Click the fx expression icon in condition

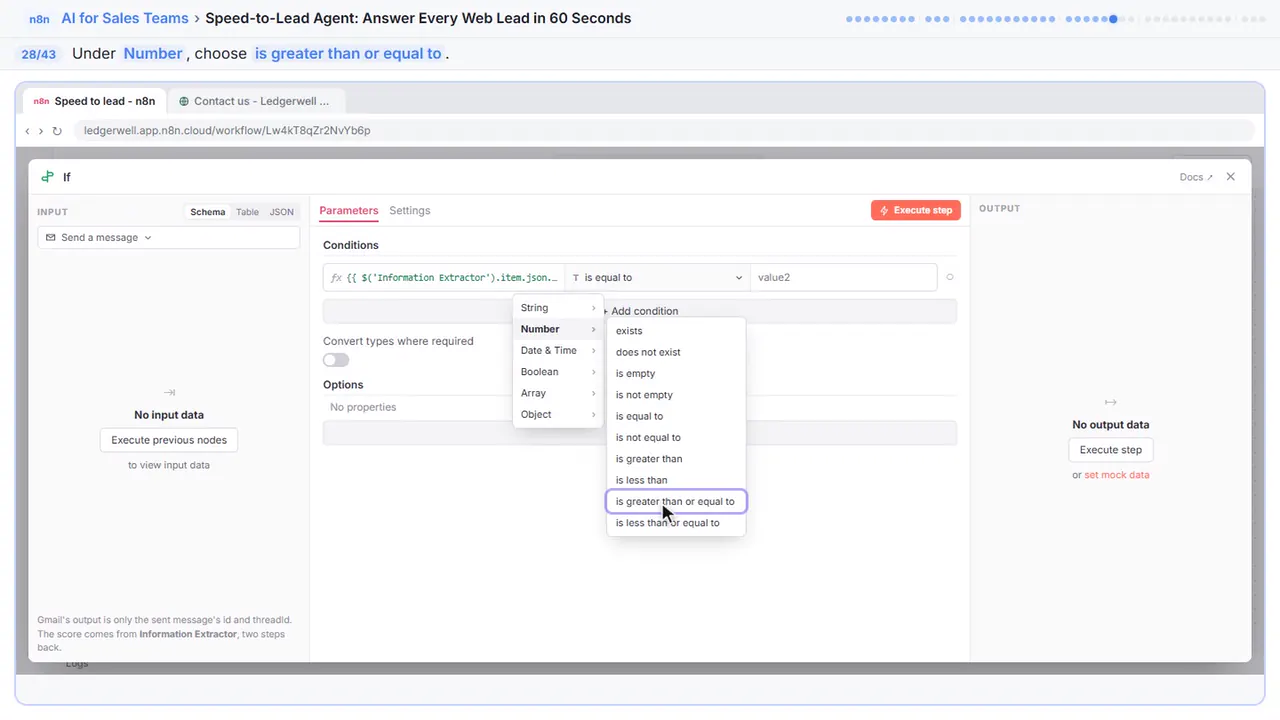pyautogui.click(x=336, y=277)
